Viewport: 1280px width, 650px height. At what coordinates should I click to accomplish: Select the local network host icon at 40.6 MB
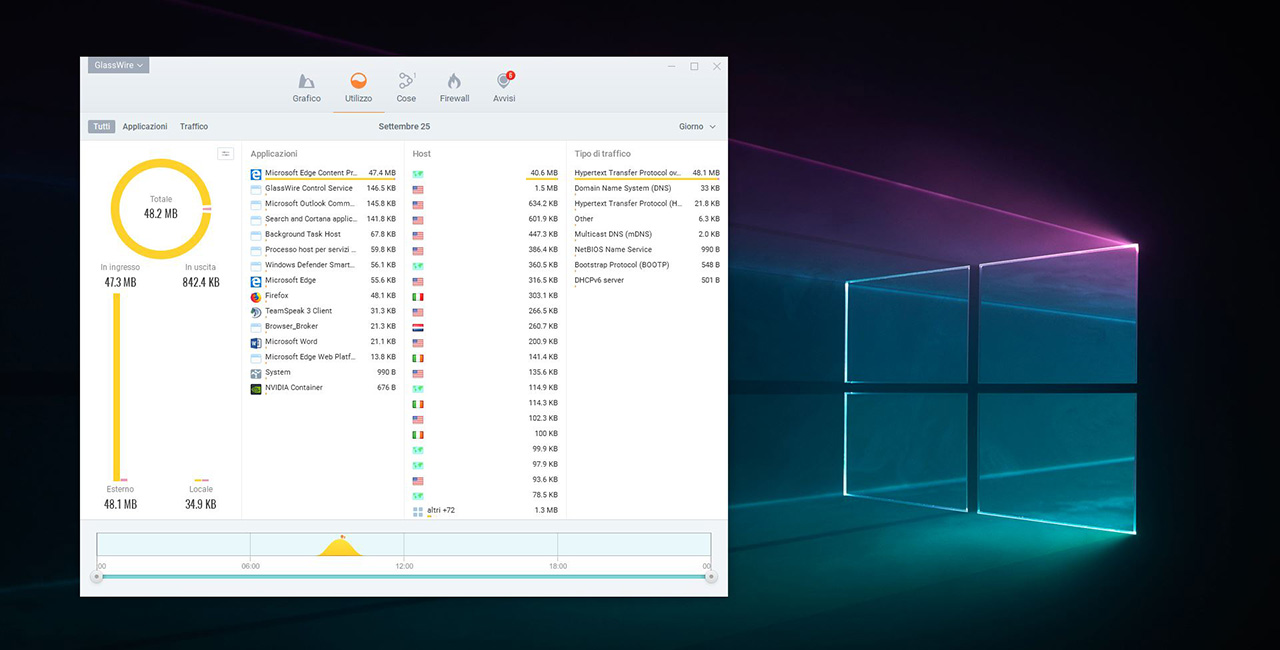click(418, 173)
